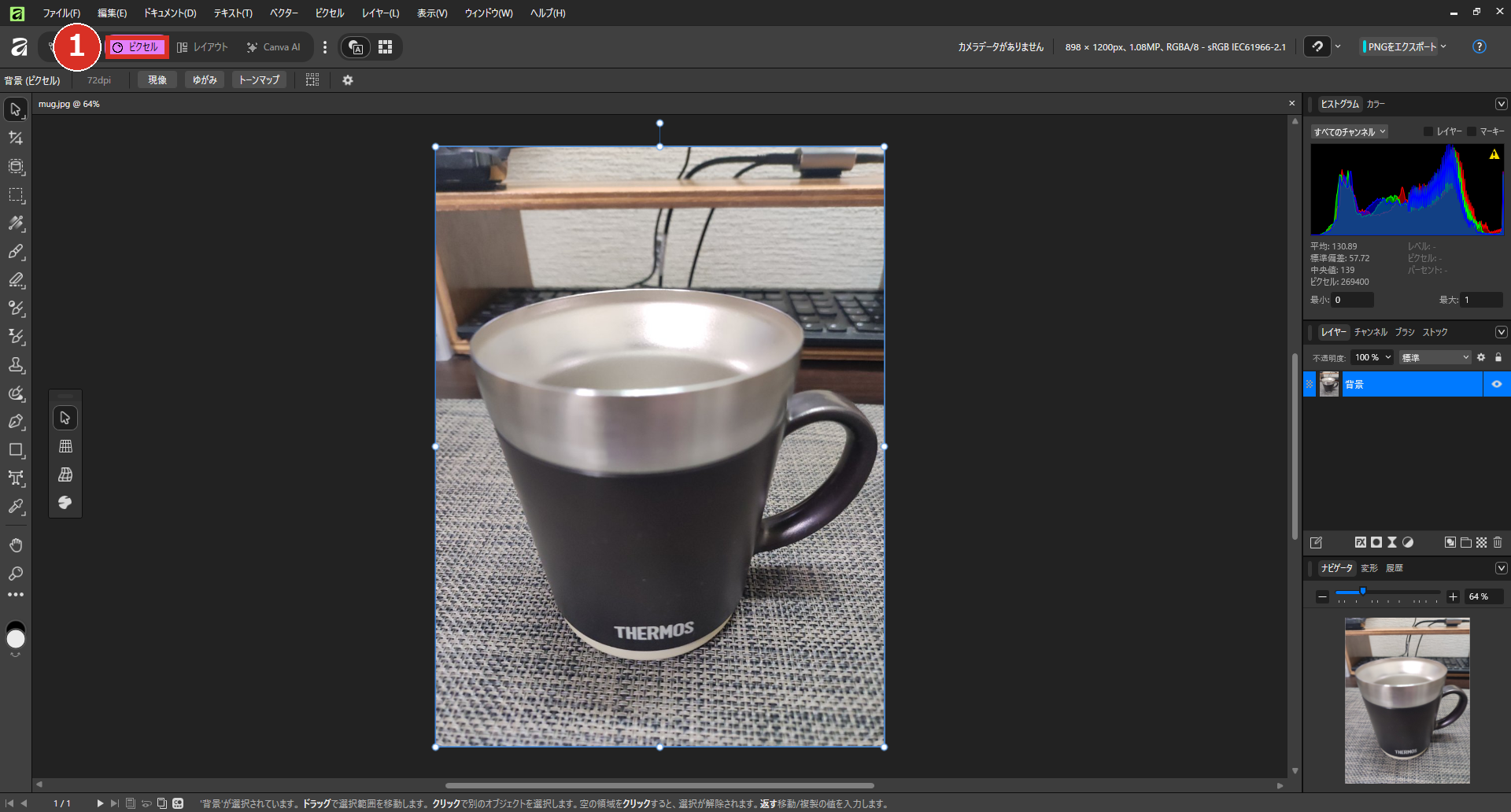1511x812 pixels.
Task: Open the 100 % opacity dropdown
Action: tap(1372, 357)
